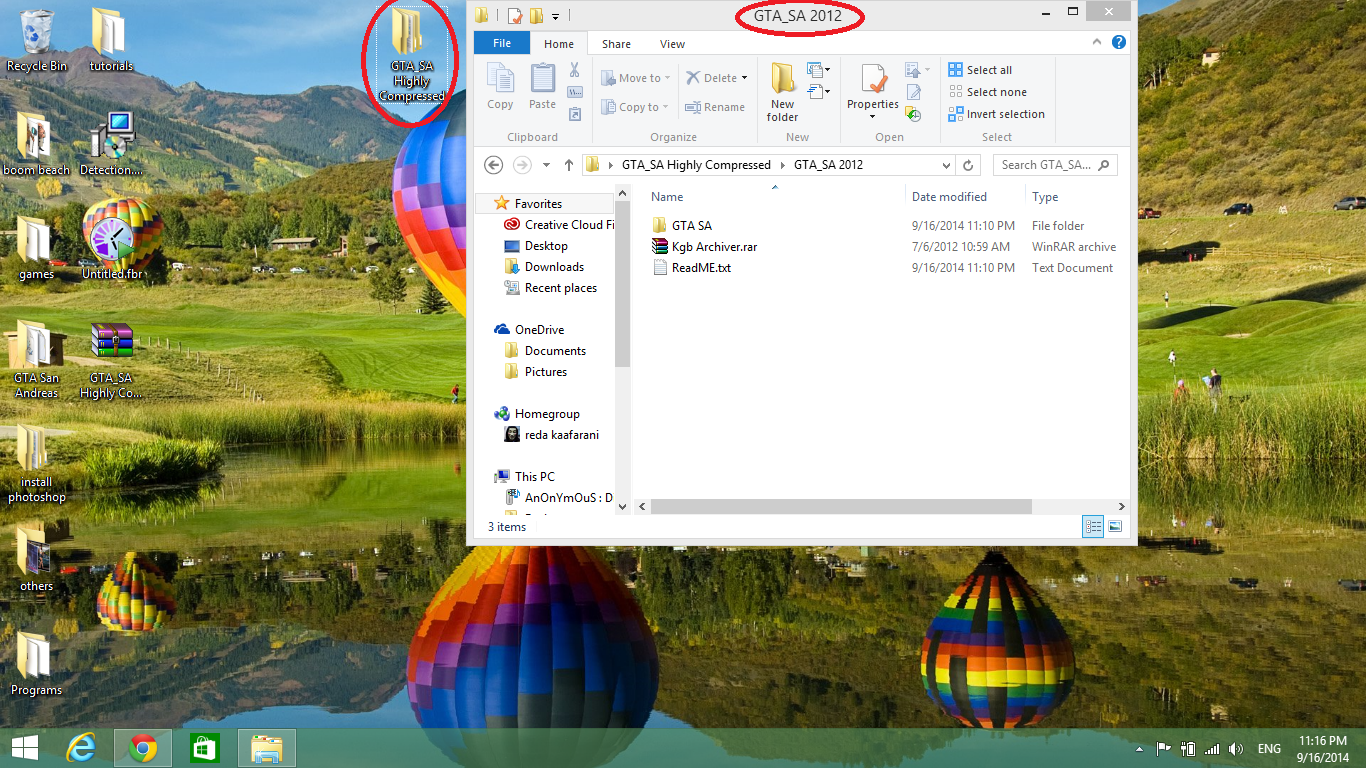The image size is (1366, 768).
Task: Collapse the ribbon with the chevron
Action: 1098,43
